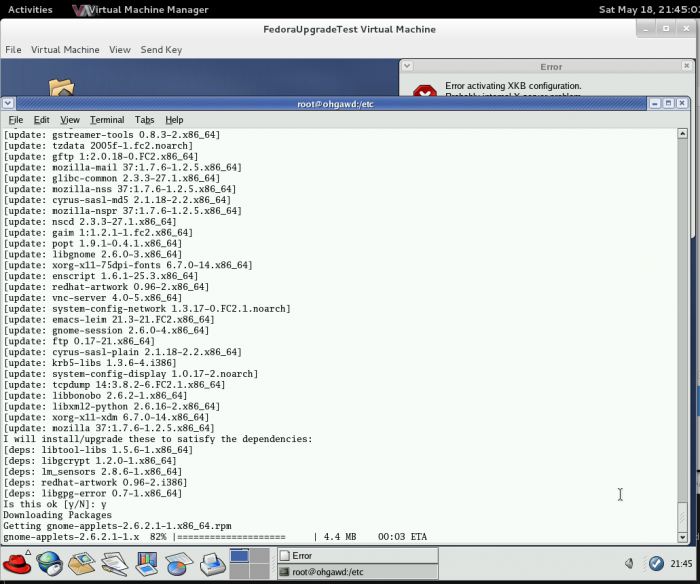The width and height of the screenshot is (700, 584).
Task: Click the update notification tray icon
Action: pyautogui.click(x=654, y=564)
